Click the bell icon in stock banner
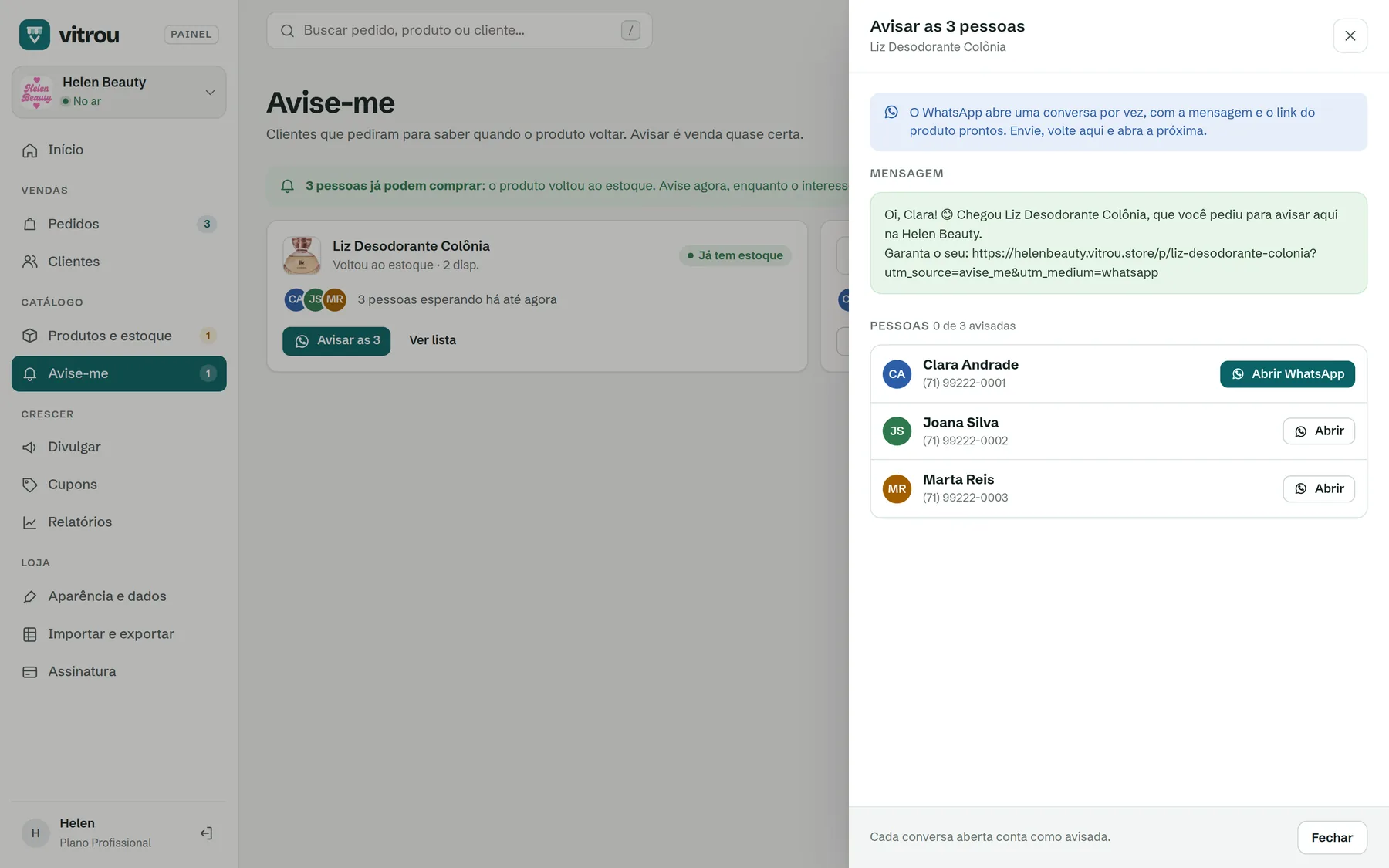This screenshot has height=868, width=1389. point(287,186)
